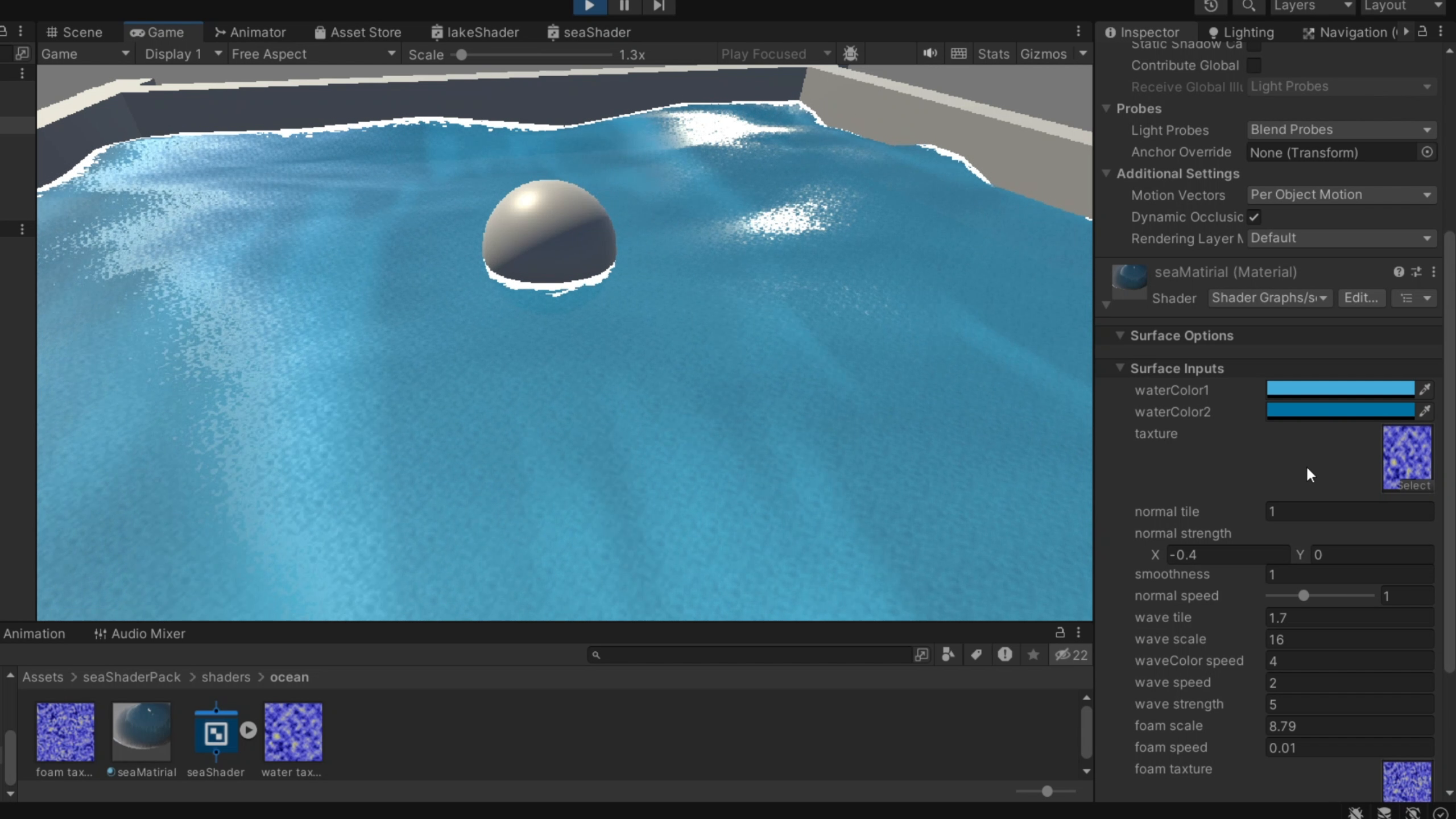Click the Pause button in the top toolbar
The image size is (1456, 819).
(x=624, y=6)
